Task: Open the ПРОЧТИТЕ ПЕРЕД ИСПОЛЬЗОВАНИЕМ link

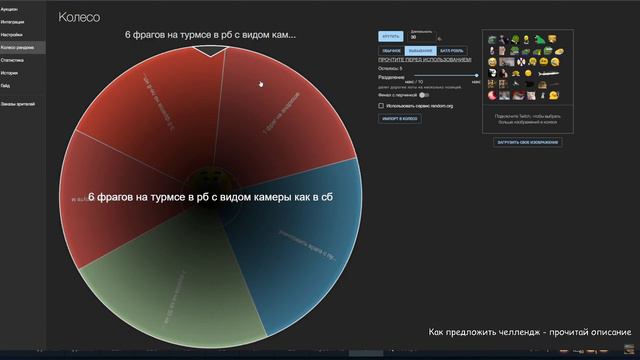Action: point(424,60)
